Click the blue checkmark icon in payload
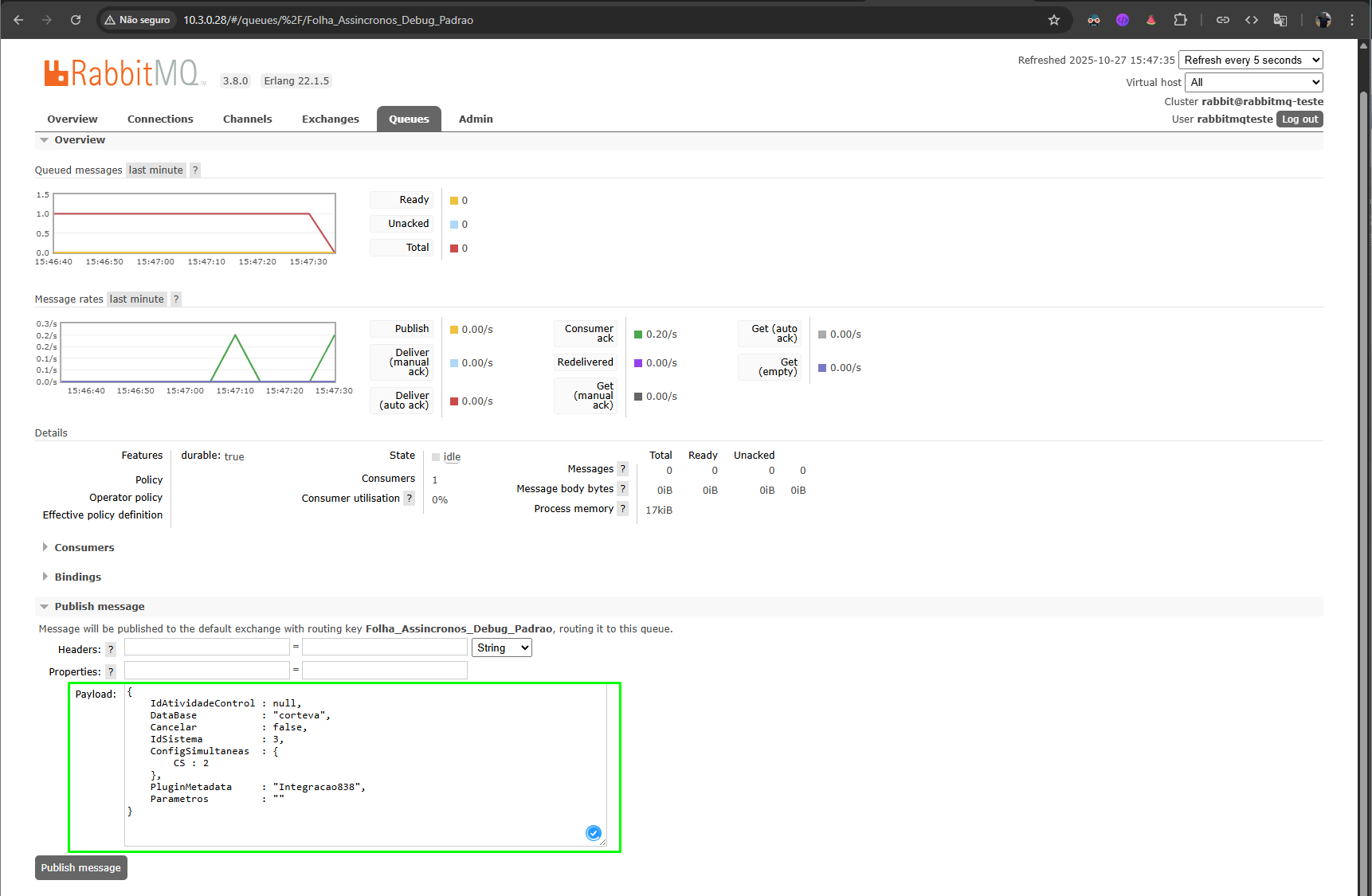This screenshot has height=896, width=1372. (x=594, y=833)
